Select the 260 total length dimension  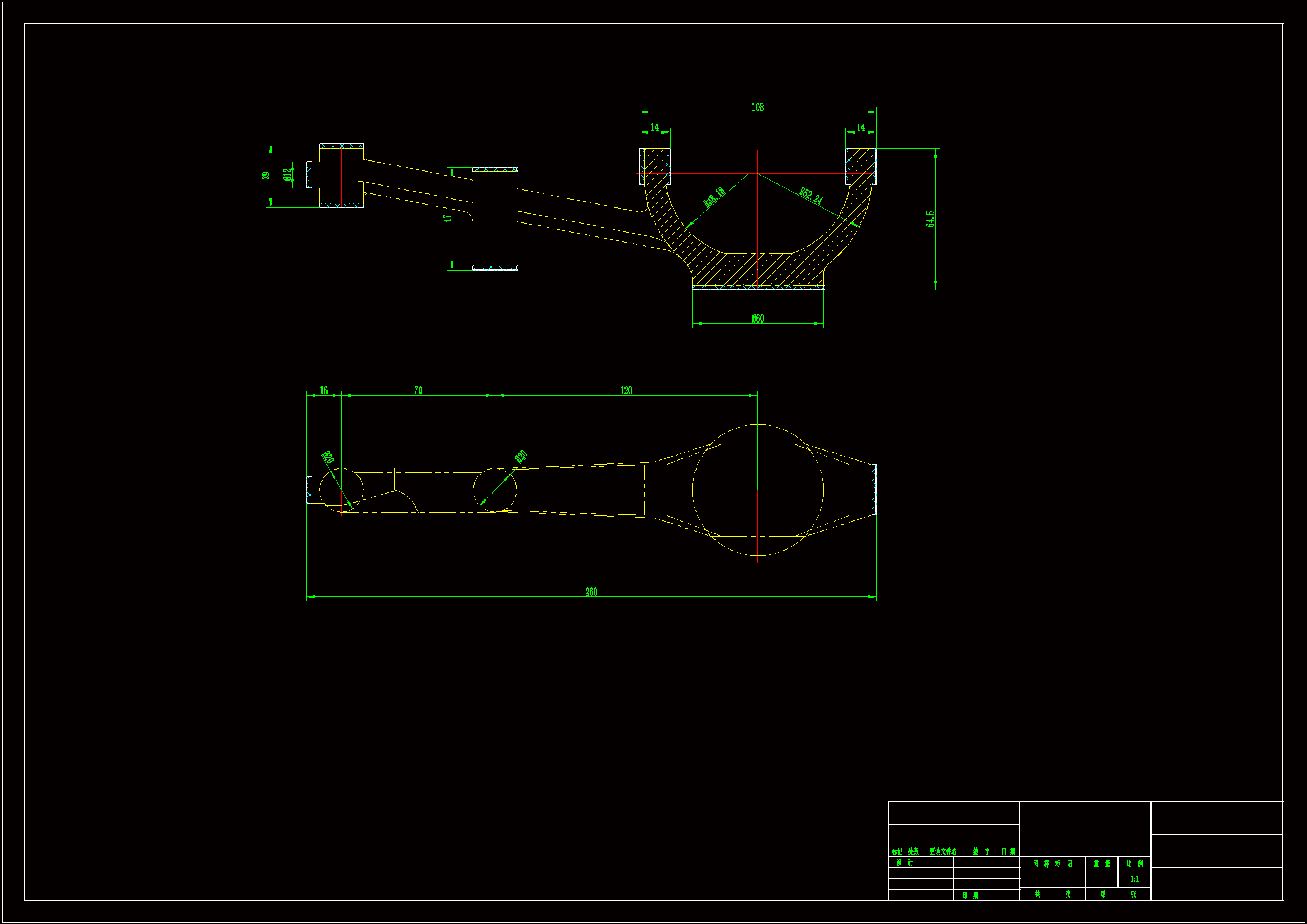pos(591,592)
